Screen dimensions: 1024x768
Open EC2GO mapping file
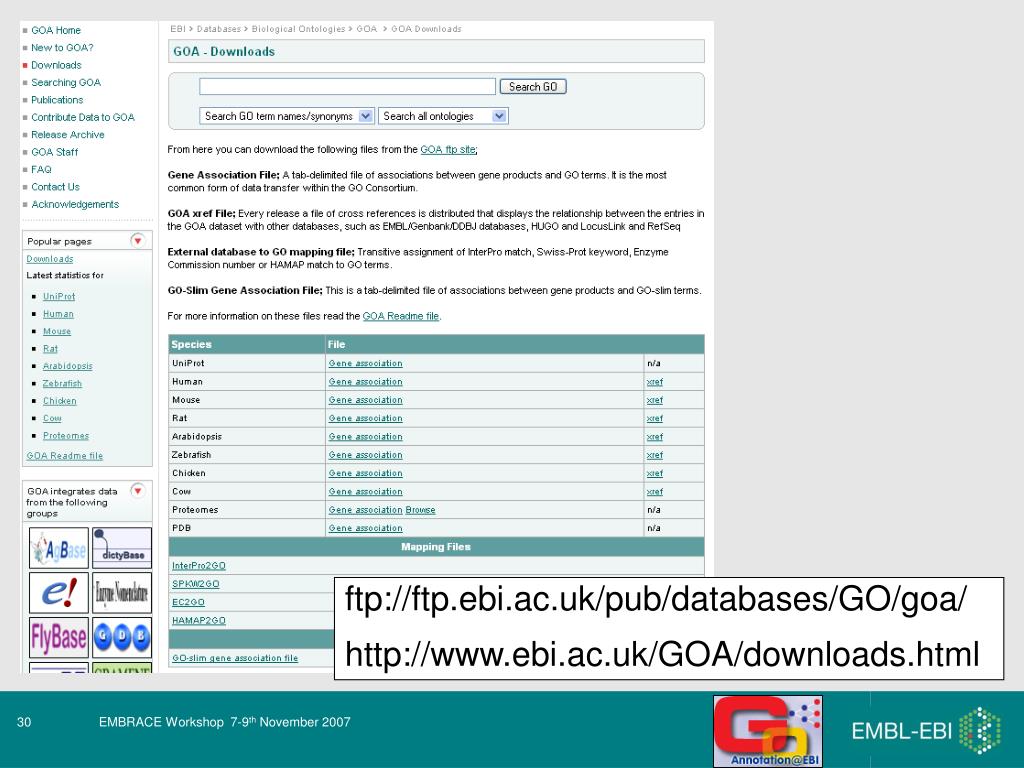click(x=188, y=602)
